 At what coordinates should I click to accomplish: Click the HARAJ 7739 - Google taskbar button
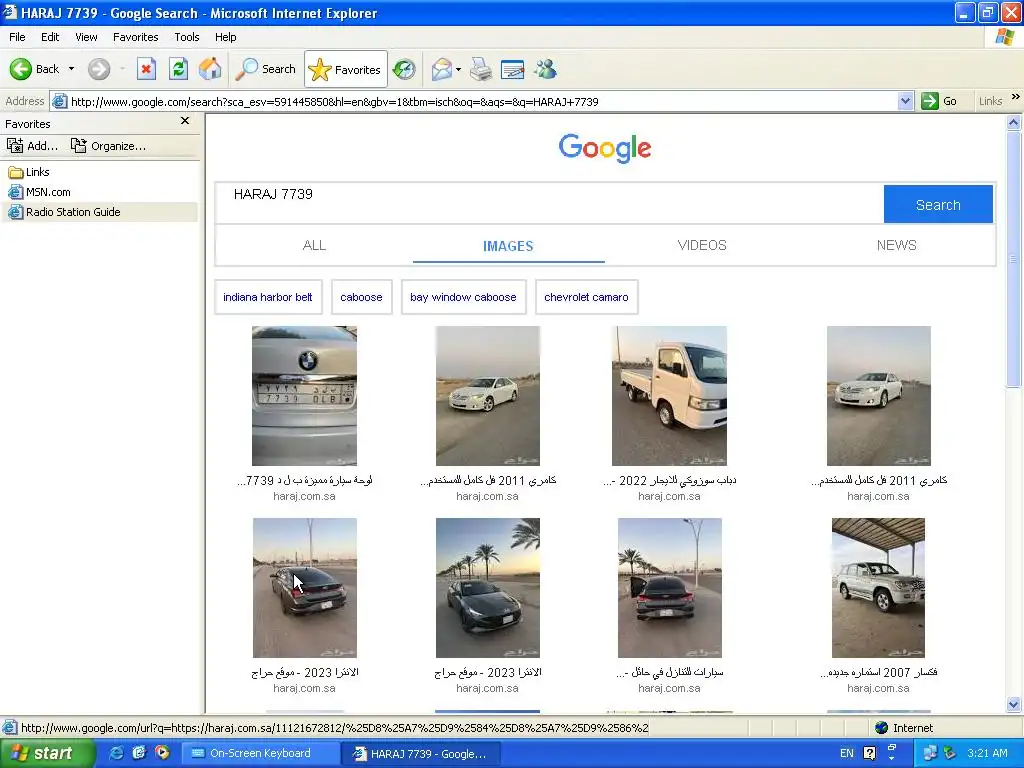pyautogui.click(x=421, y=753)
